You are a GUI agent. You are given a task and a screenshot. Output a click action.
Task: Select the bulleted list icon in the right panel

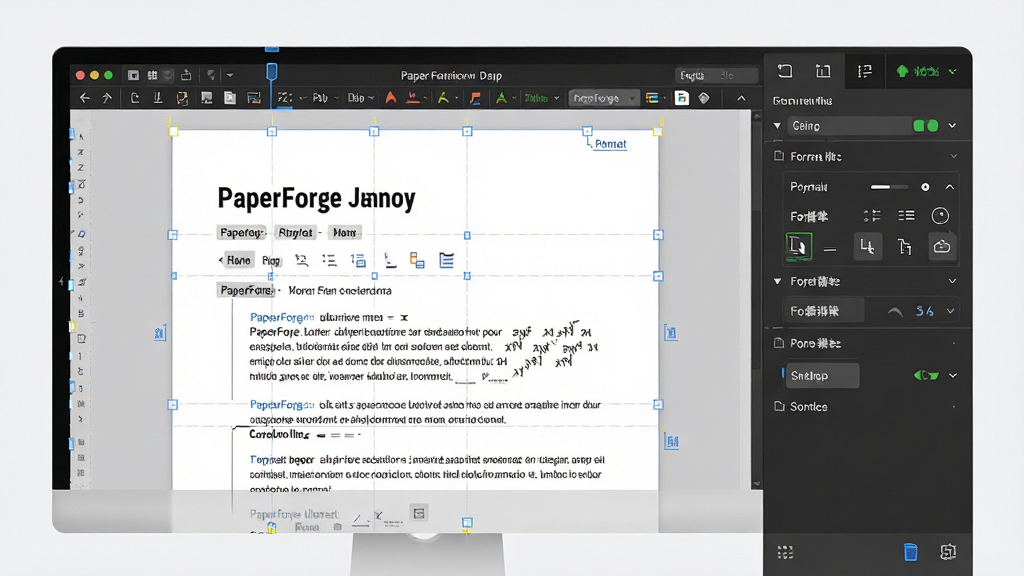906,216
